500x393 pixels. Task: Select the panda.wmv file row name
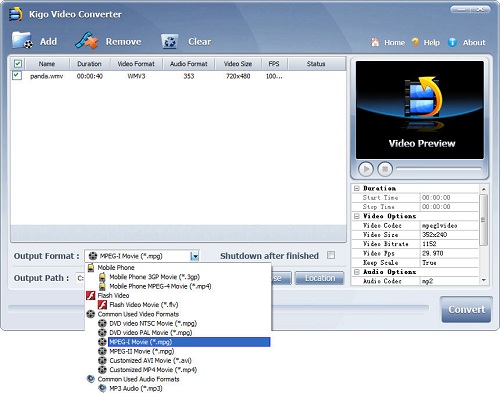pos(46,76)
